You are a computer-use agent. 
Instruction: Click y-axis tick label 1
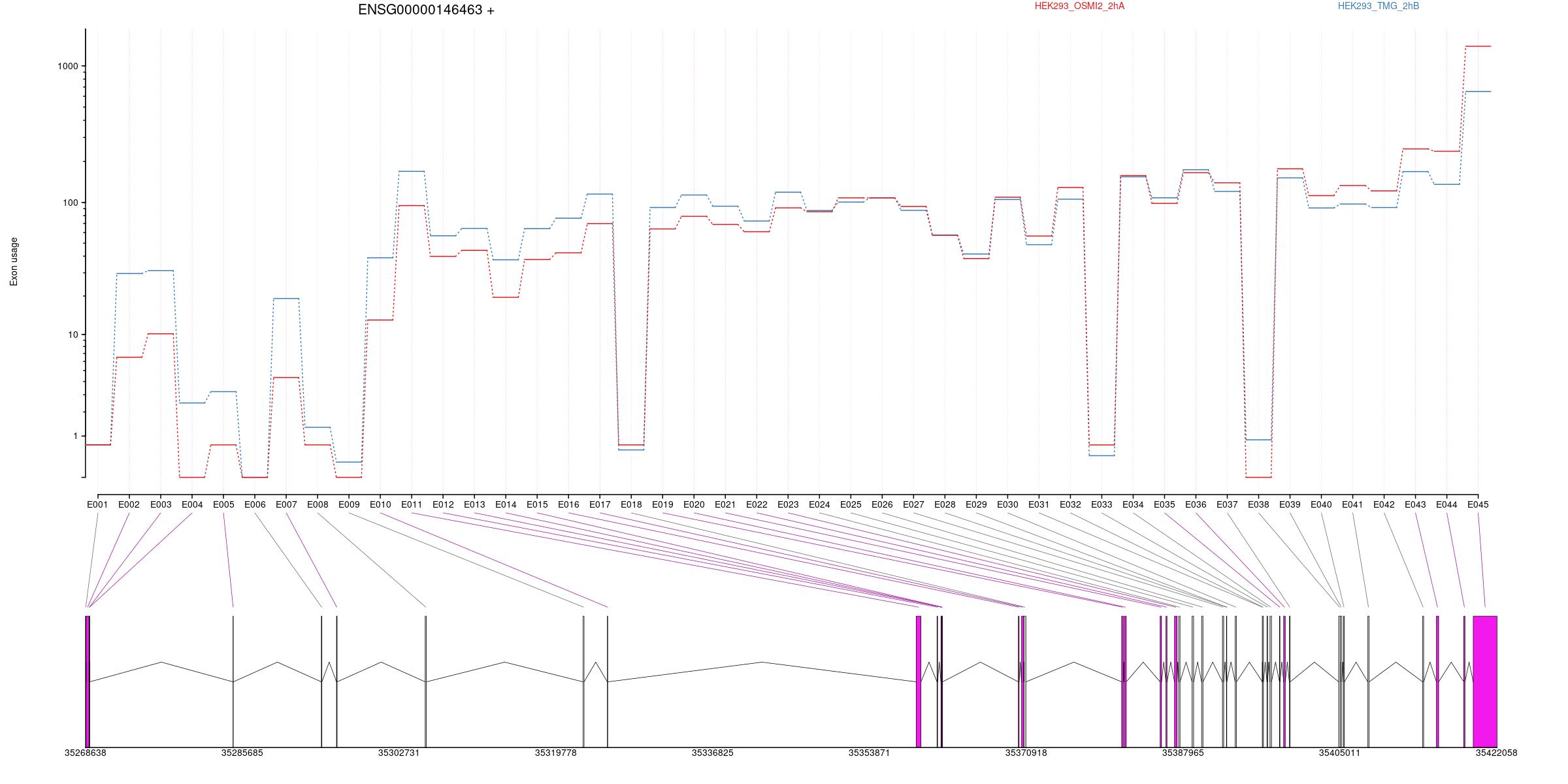[x=76, y=436]
